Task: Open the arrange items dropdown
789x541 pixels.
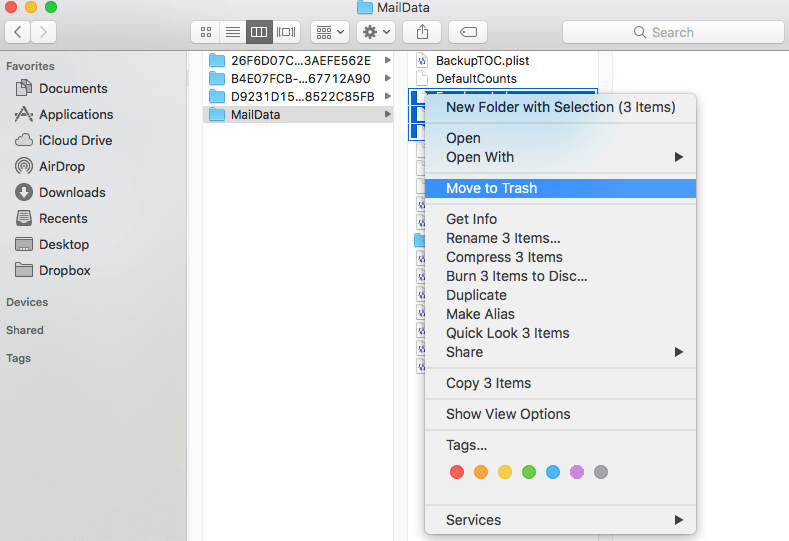Action: [x=329, y=32]
